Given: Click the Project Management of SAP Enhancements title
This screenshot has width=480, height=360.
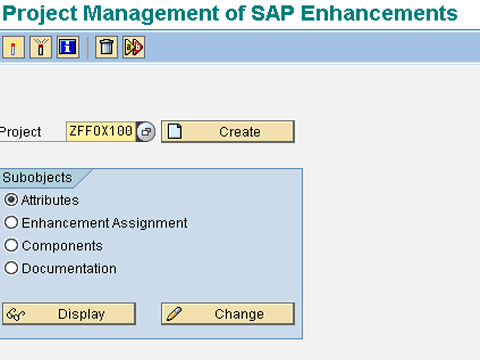Looking at the screenshot, I should [x=230, y=13].
